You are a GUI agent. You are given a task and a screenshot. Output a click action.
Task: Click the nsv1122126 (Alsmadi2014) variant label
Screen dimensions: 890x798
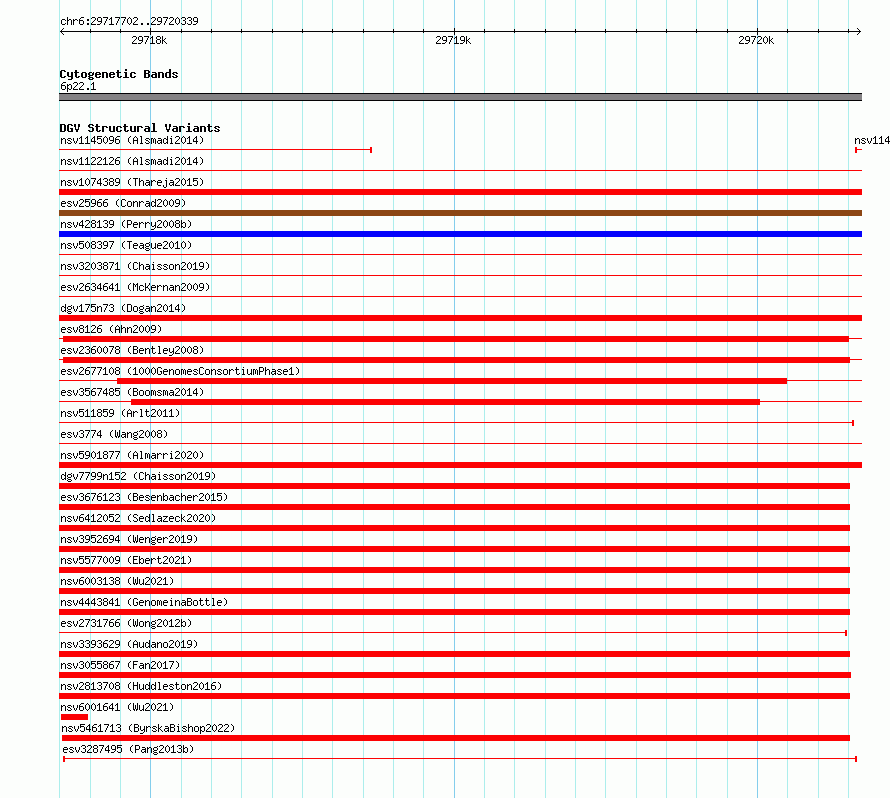(x=132, y=161)
